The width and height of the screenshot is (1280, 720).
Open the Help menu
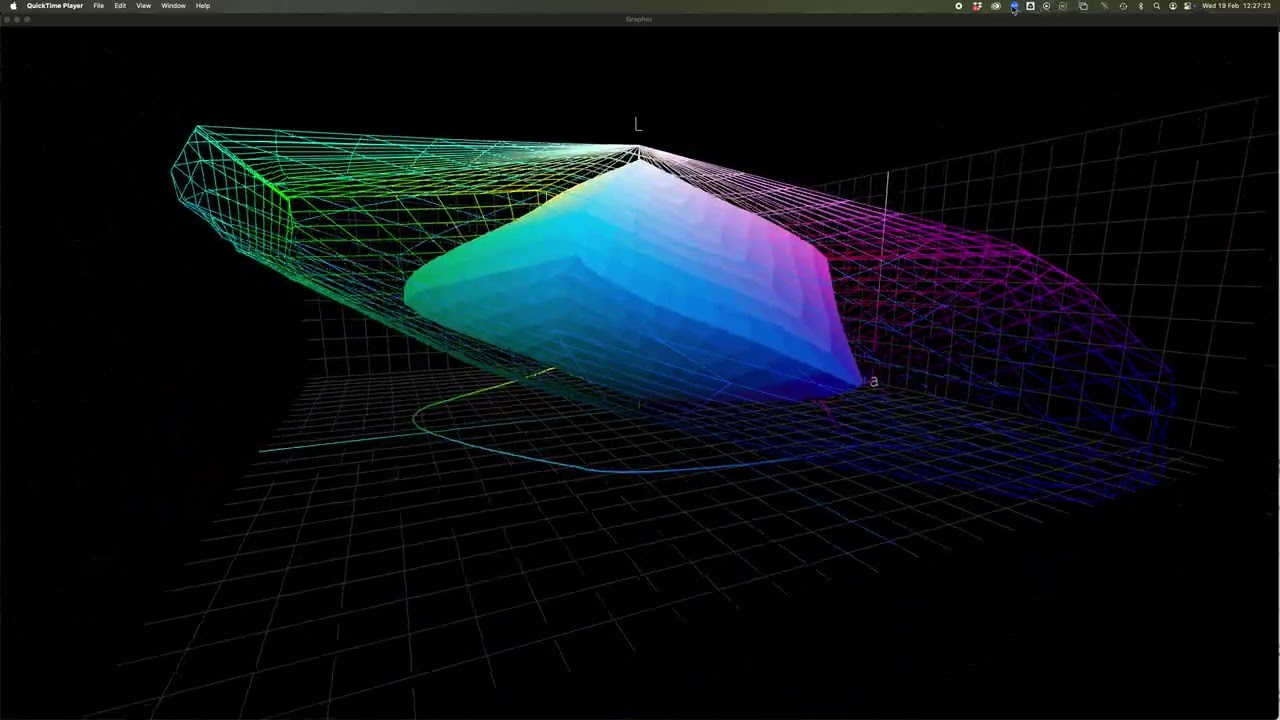pos(203,6)
